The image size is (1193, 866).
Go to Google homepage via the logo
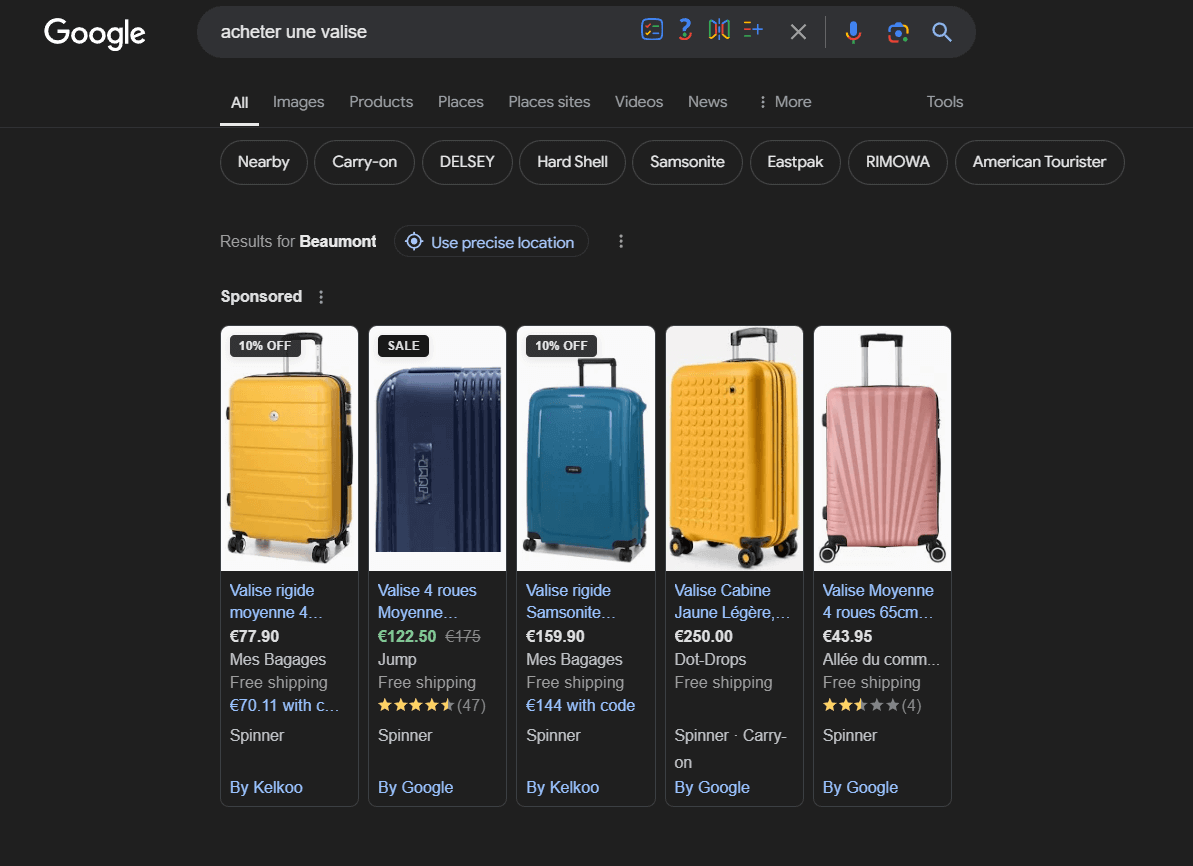coord(95,33)
